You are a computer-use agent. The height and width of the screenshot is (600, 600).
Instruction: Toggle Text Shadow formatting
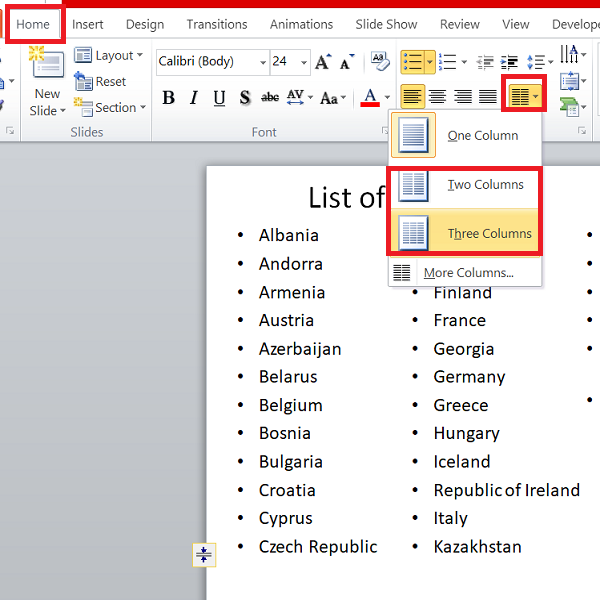tap(245, 98)
